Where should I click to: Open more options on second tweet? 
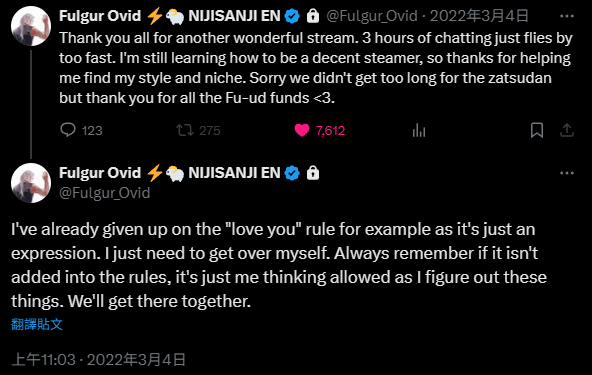click(x=567, y=173)
